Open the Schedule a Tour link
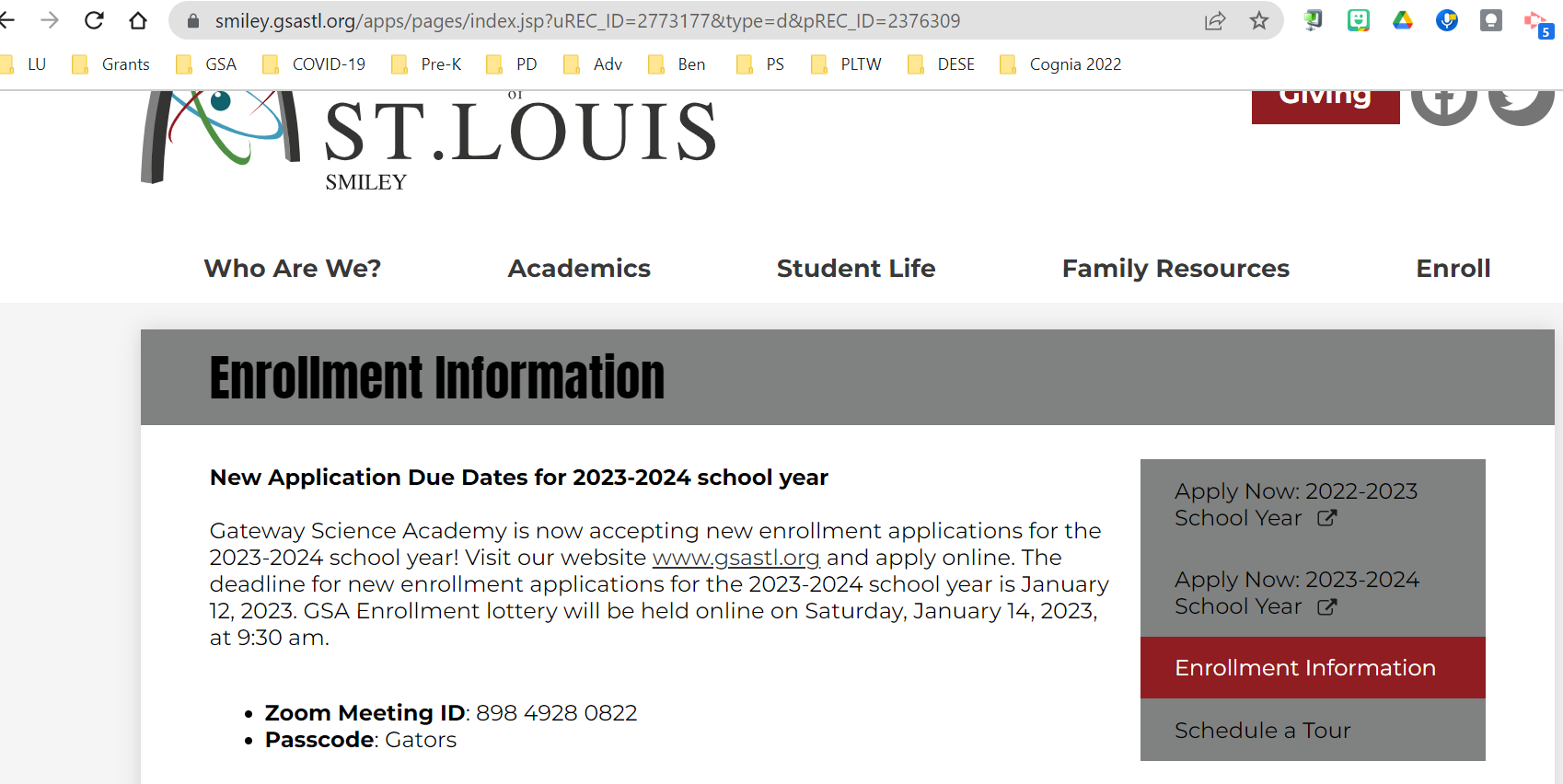Image resolution: width=1563 pixels, height=784 pixels. (1313, 730)
